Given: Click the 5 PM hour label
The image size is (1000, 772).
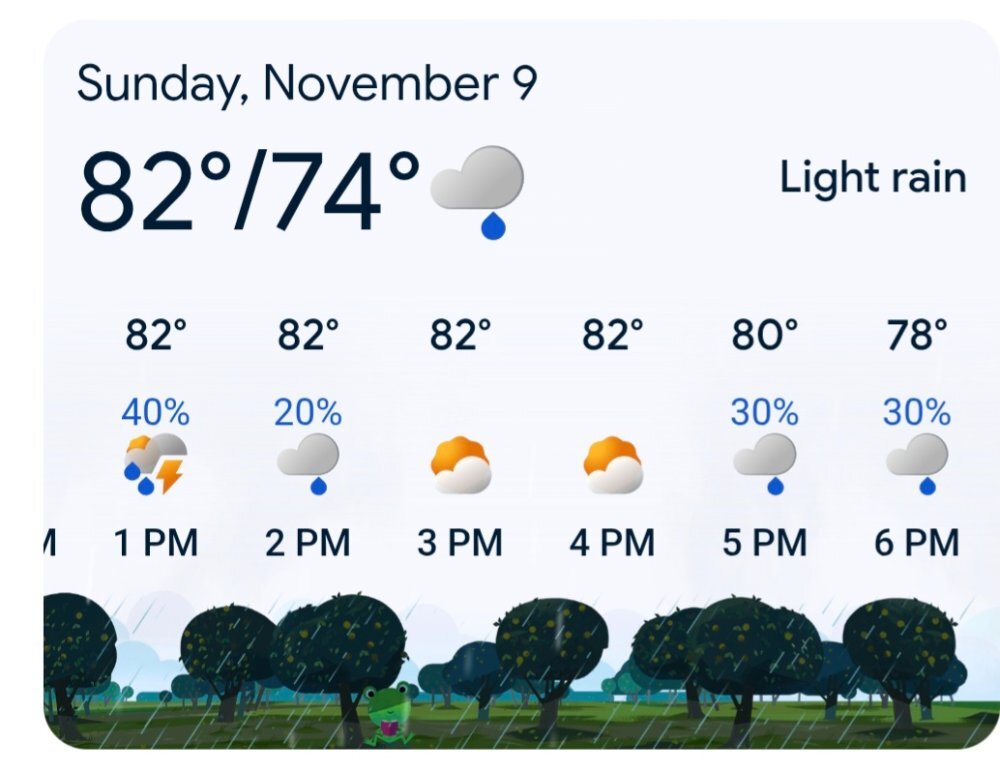Looking at the screenshot, I should point(765,543).
